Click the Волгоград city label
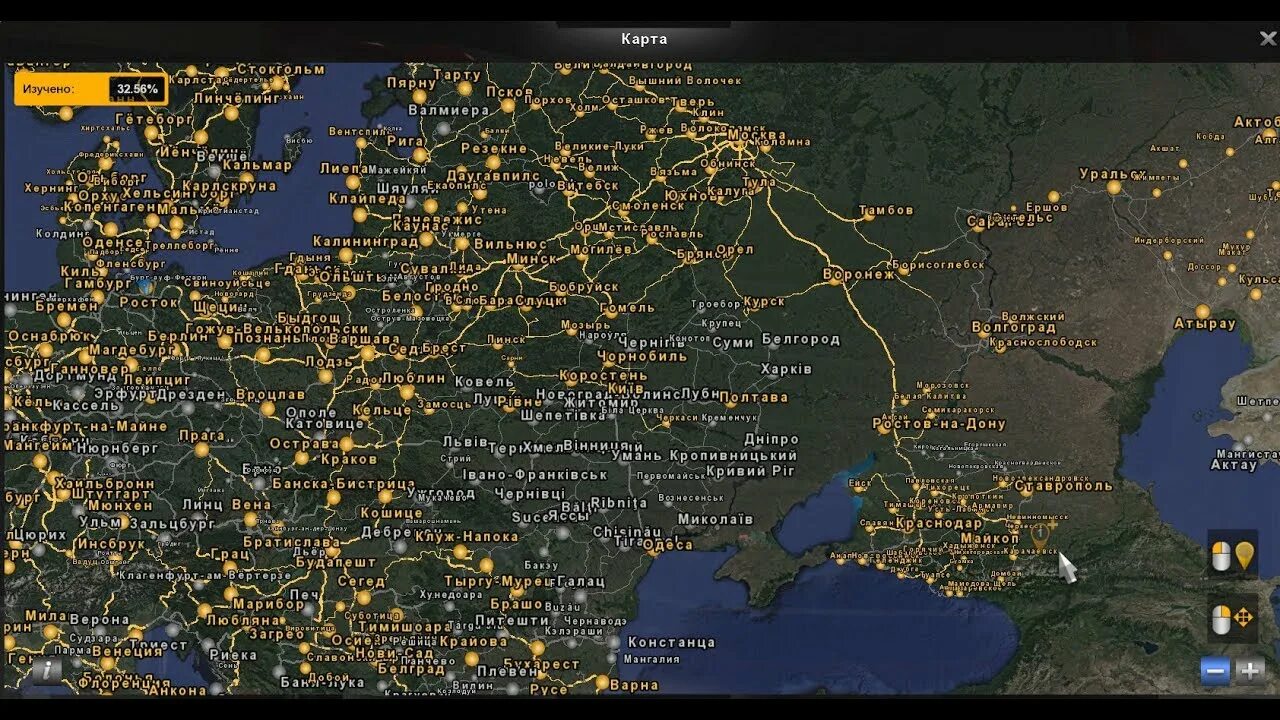Image resolution: width=1280 pixels, height=720 pixels. point(1014,328)
